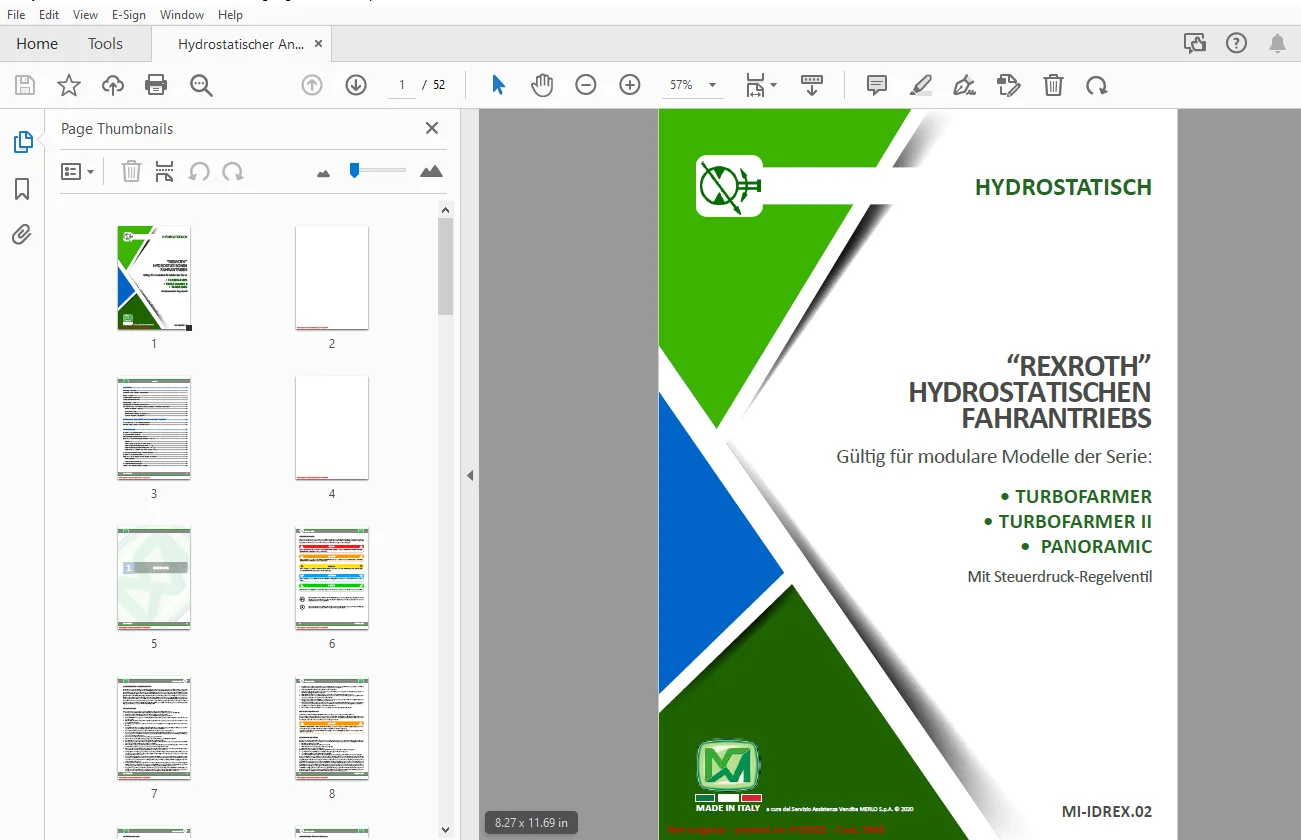1301x840 pixels.
Task: Click the current page number field
Action: tap(402, 85)
